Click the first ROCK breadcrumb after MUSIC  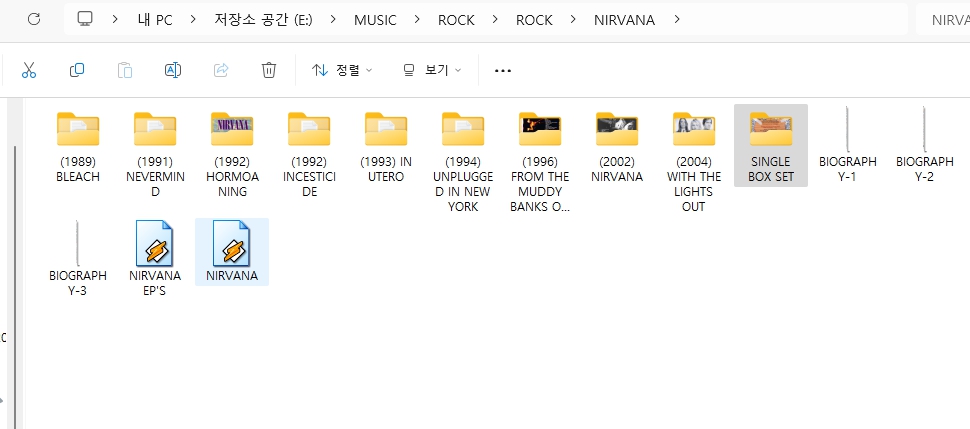pos(456,20)
